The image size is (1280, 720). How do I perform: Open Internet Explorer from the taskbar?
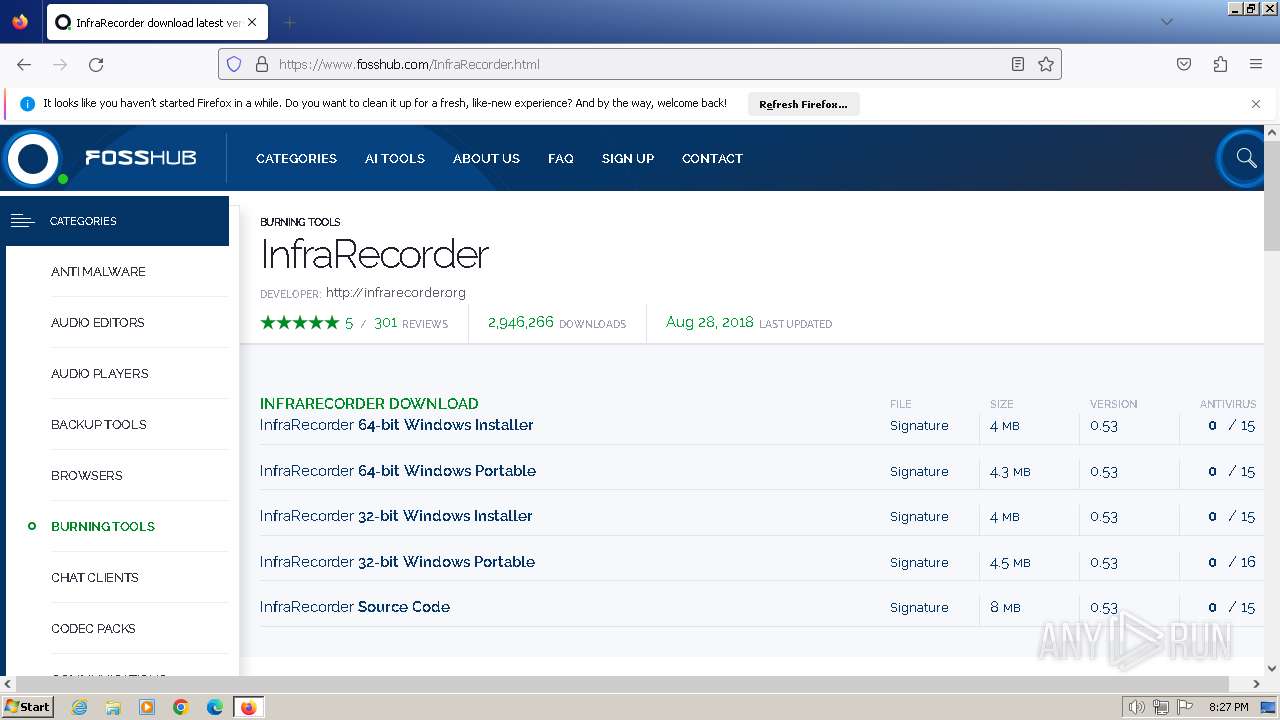(79, 707)
